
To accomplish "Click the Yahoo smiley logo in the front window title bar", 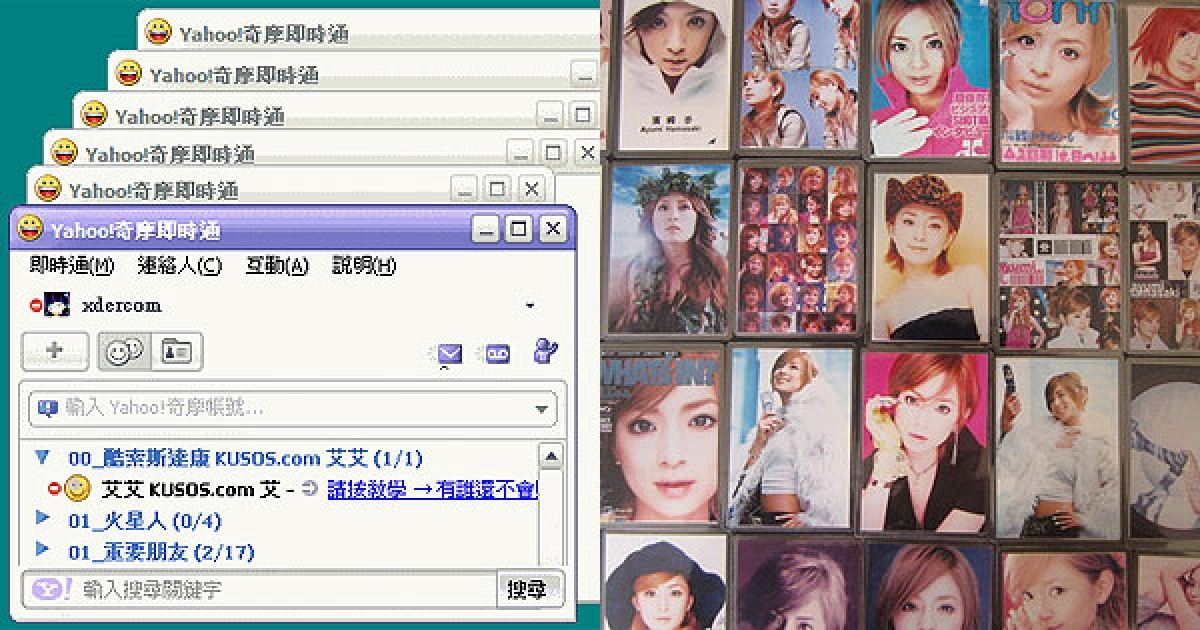I will coord(31,229).
